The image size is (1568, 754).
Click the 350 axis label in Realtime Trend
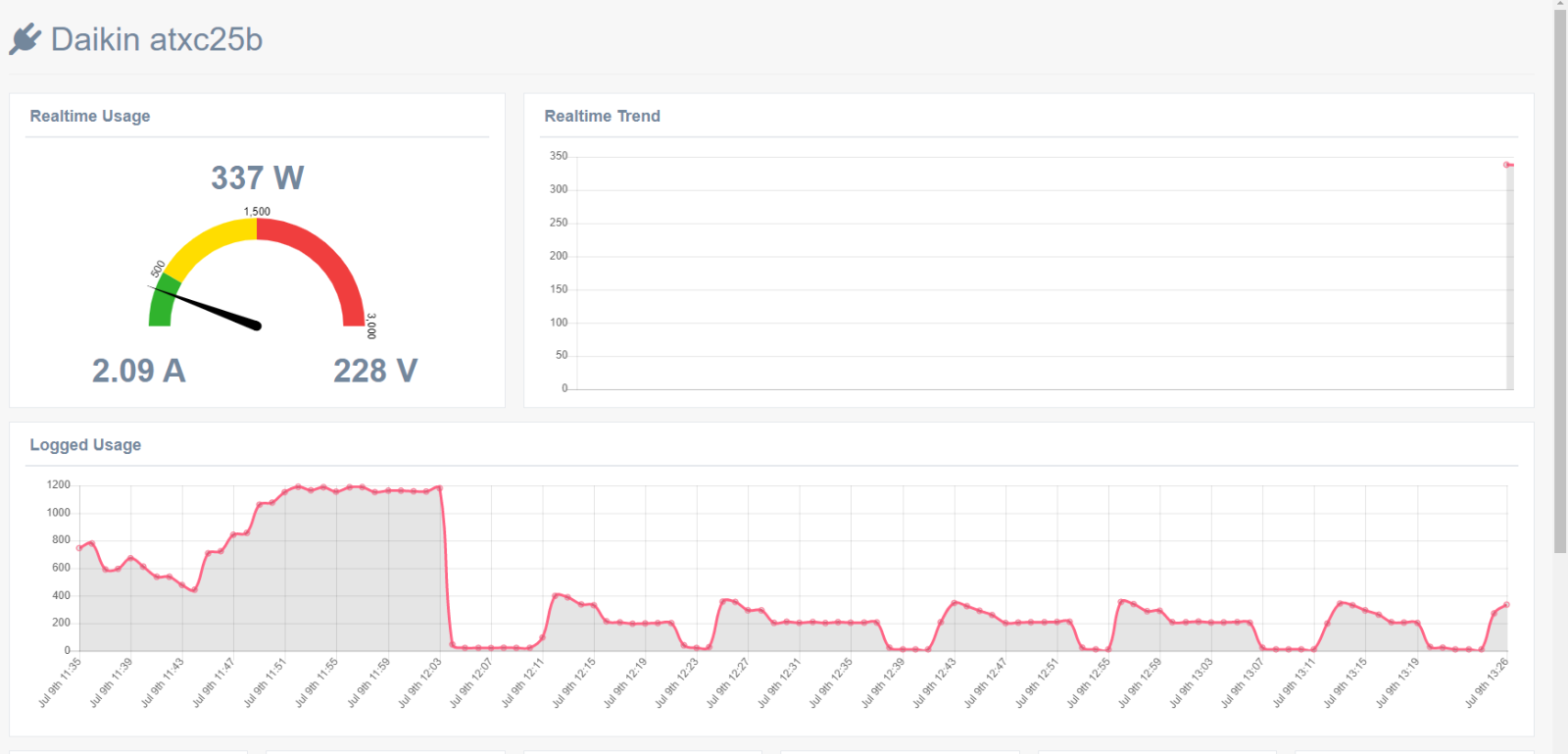pyautogui.click(x=559, y=156)
